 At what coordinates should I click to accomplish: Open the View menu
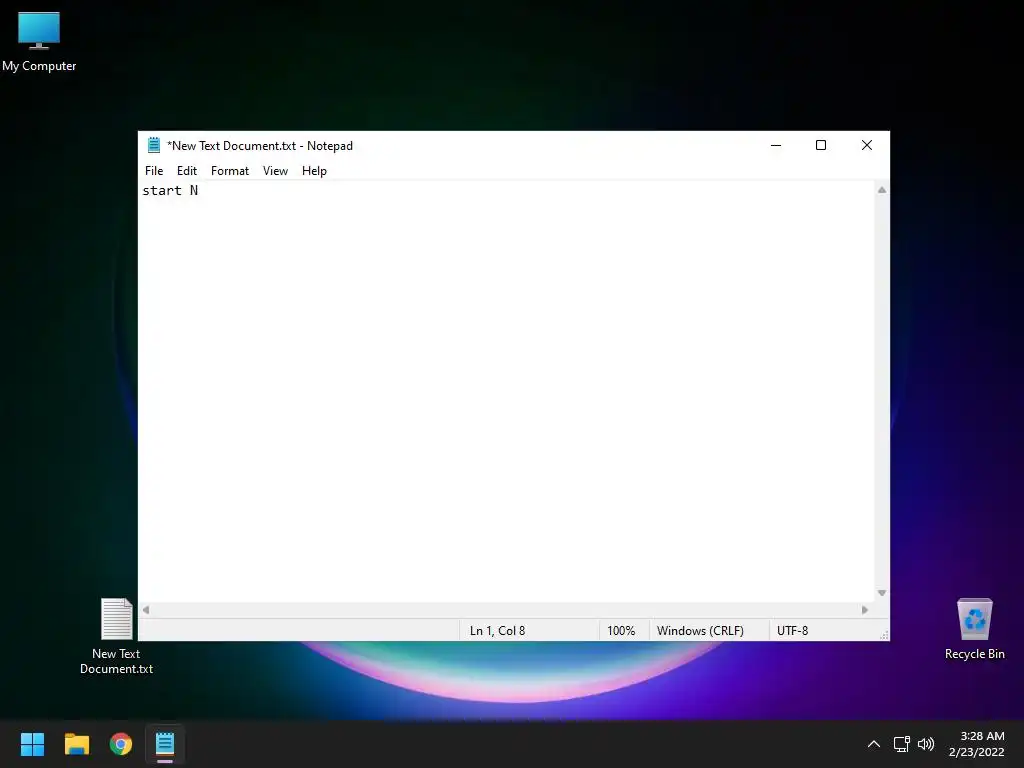click(275, 171)
